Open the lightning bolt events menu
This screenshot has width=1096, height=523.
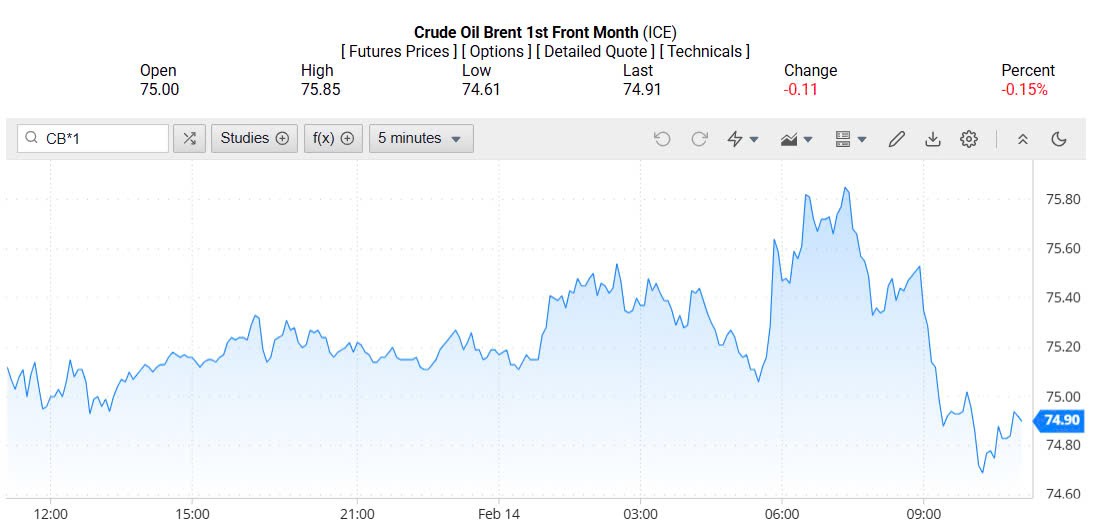point(742,139)
